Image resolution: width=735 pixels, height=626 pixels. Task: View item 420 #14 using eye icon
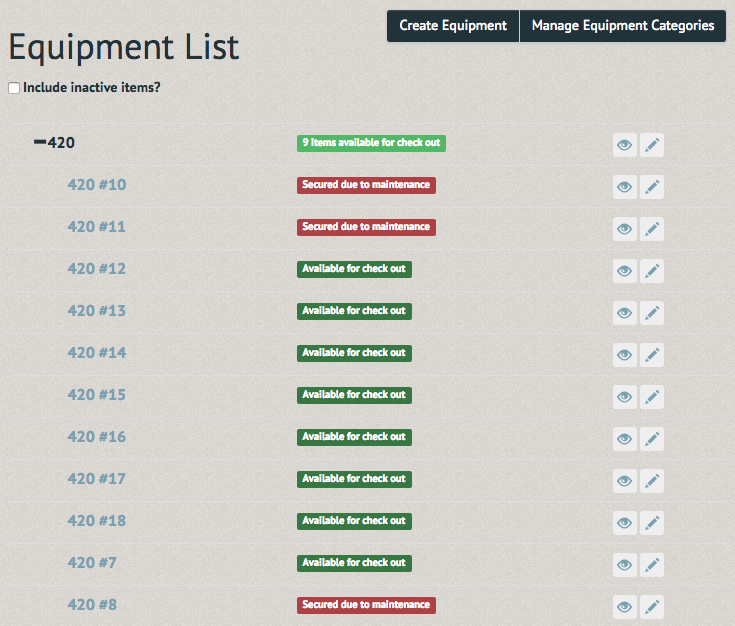(x=624, y=355)
